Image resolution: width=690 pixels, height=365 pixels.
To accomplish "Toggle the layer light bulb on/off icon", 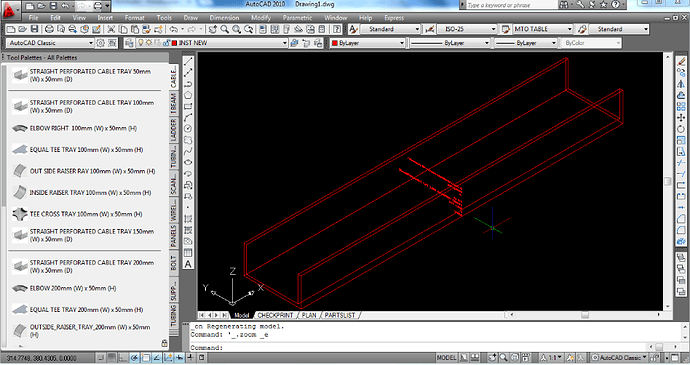I will coord(141,43).
